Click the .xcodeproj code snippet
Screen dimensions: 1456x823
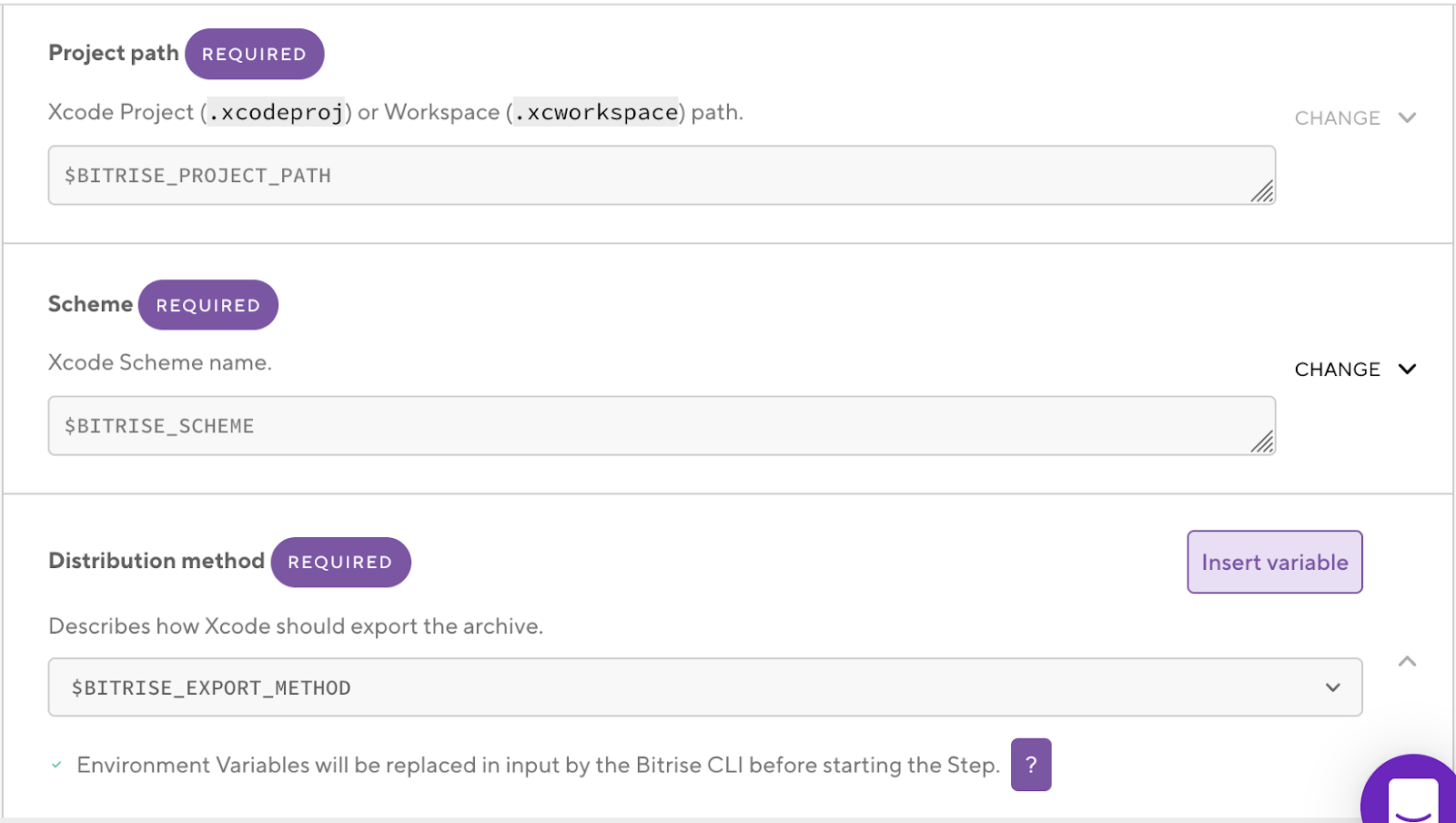(x=276, y=112)
